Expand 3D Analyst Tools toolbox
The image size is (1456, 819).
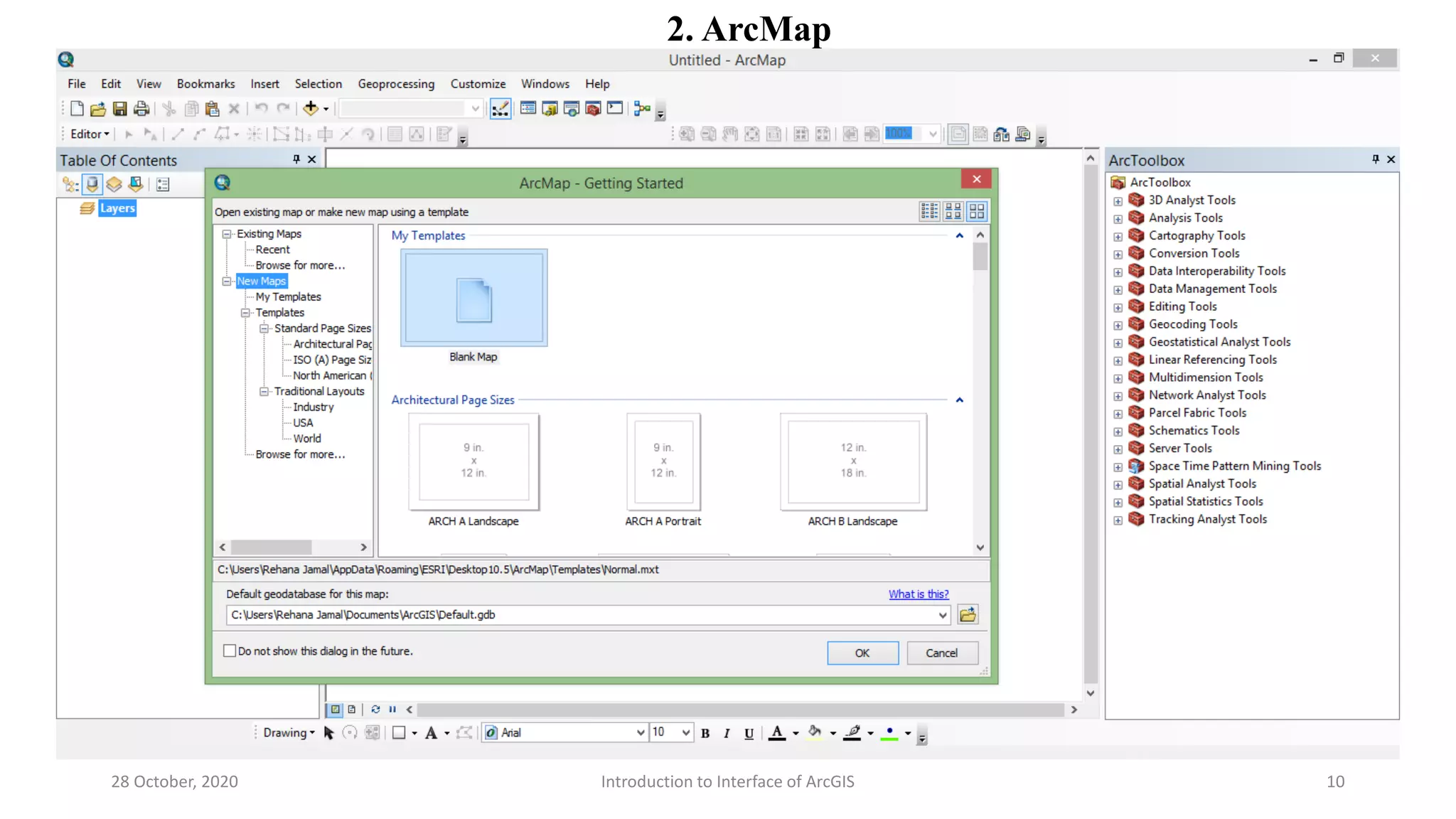click(x=1118, y=201)
